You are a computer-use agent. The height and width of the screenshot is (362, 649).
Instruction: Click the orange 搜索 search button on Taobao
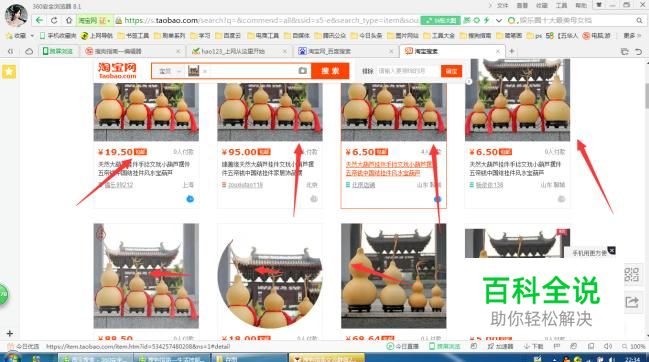click(x=330, y=71)
